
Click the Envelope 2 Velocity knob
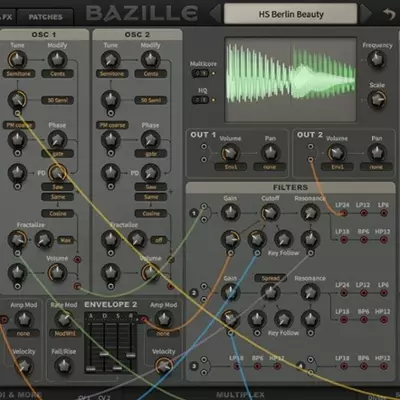[x=164, y=366]
